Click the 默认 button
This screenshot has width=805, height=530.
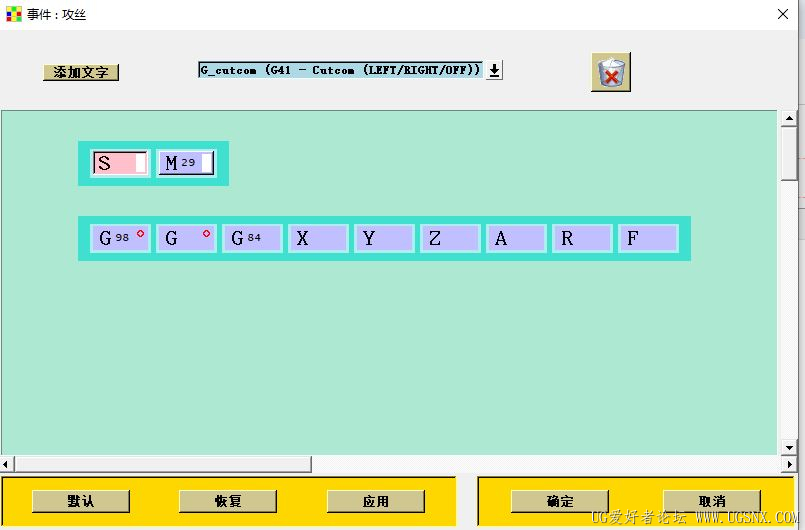(81, 501)
